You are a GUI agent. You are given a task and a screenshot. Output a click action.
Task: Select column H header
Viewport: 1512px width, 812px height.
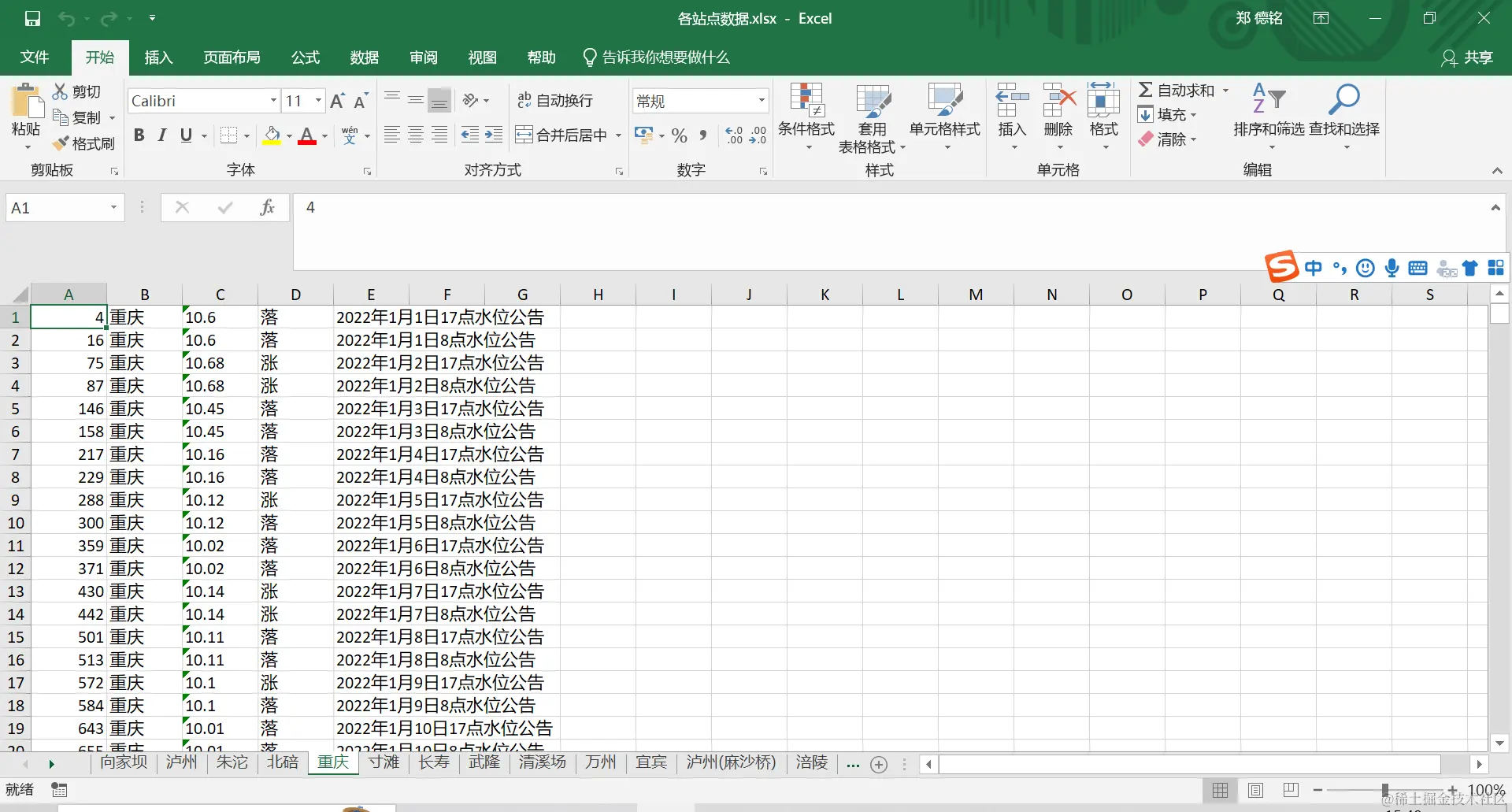(x=598, y=295)
